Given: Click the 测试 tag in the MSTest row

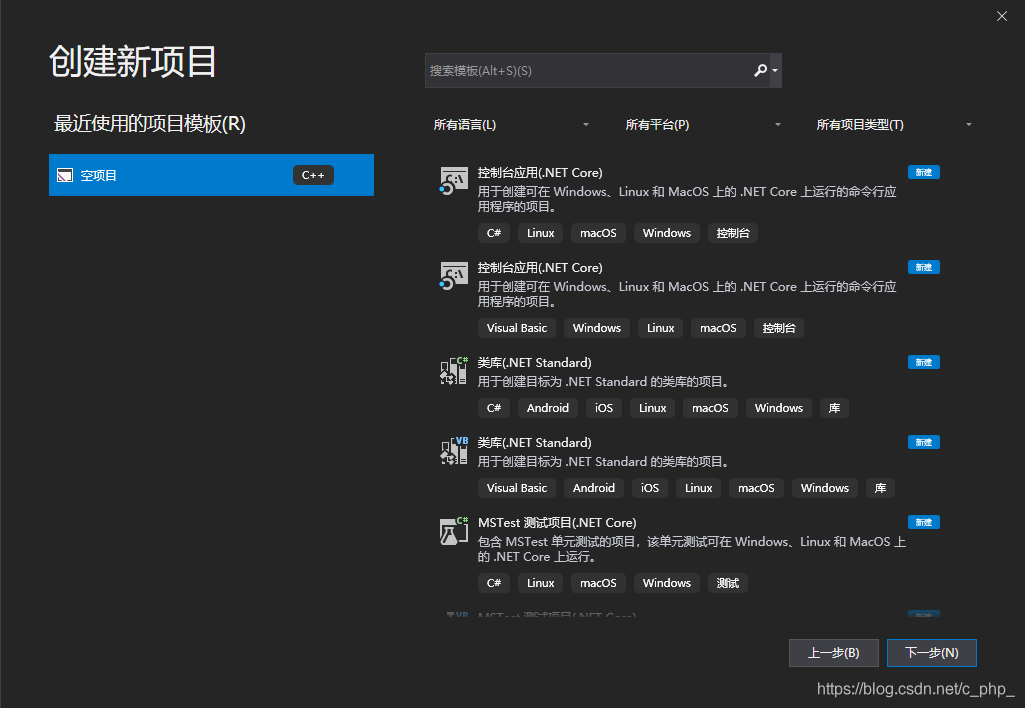Looking at the screenshot, I should point(728,583).
